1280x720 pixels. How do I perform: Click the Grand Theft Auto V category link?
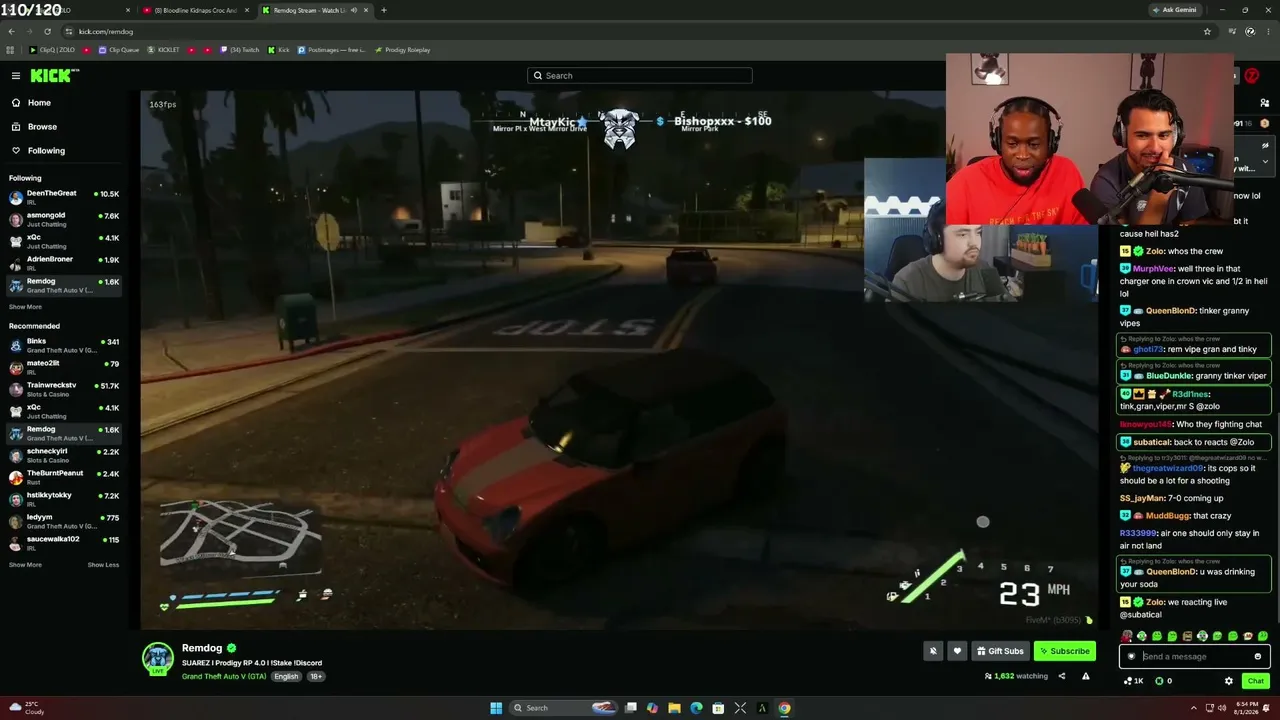click(x=224, y=677)
